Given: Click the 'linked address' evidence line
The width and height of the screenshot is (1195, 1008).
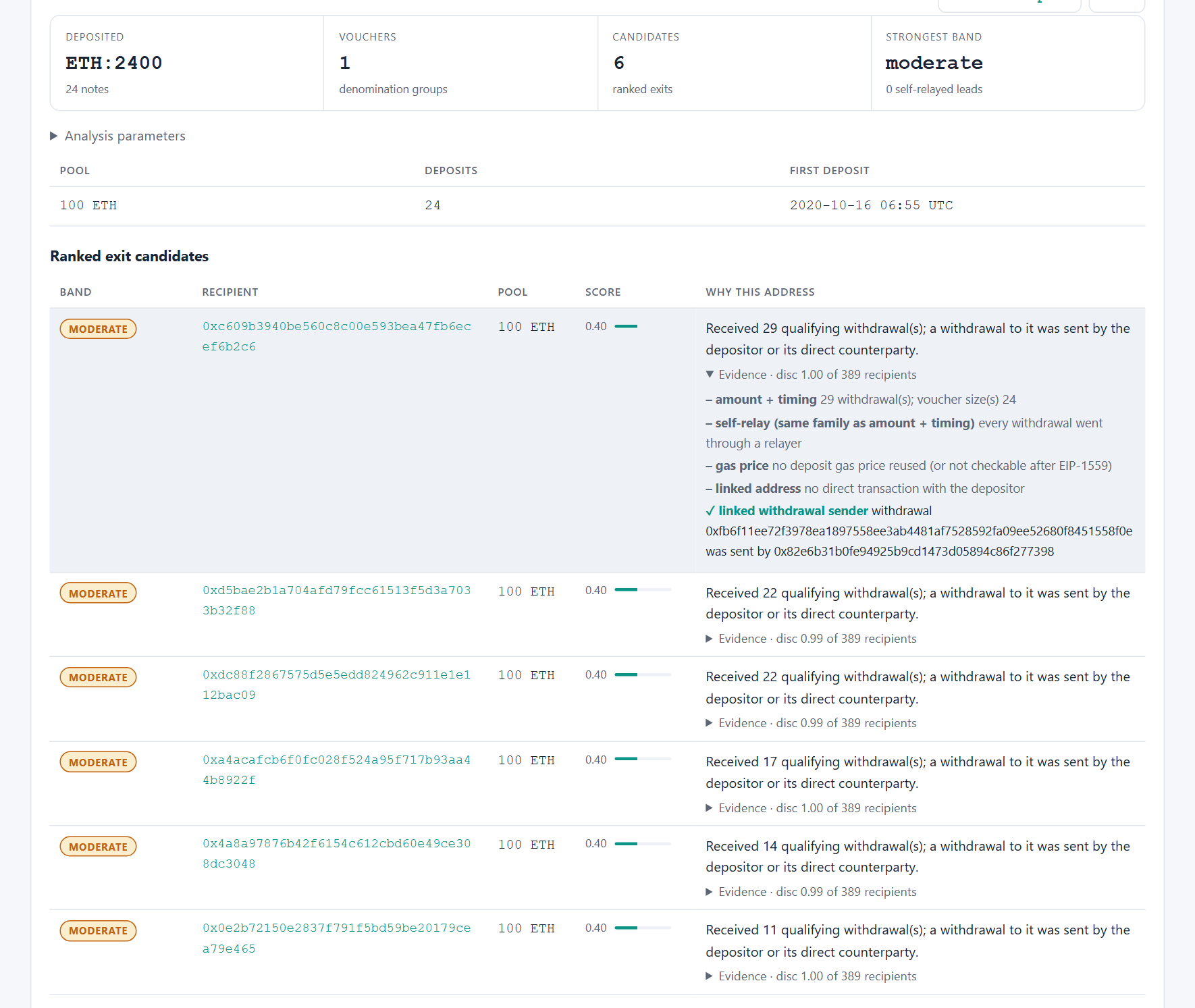Looking at the screenshot, I should [865, 489].
